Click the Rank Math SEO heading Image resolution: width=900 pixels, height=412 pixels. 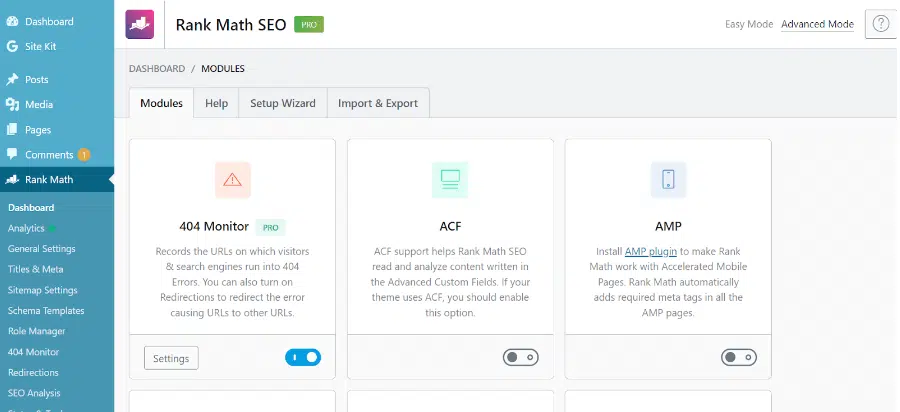tap(231, 25)
